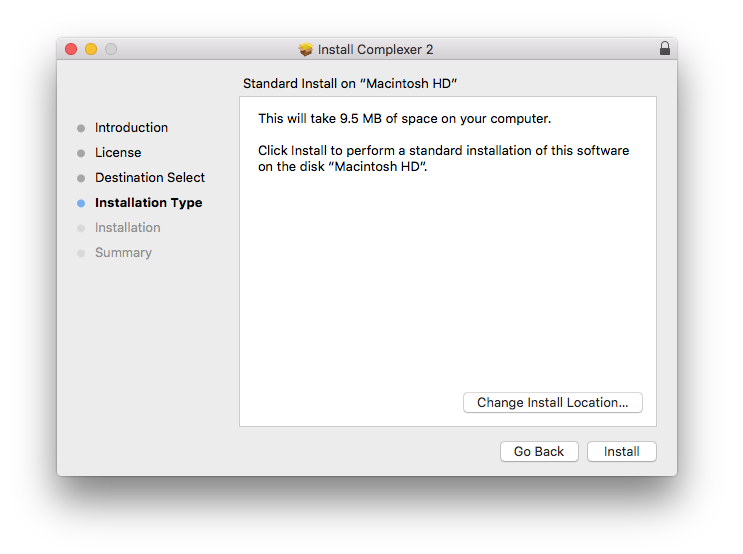Click the bullet dot next to License
Image resolution: width=743 pixels, height=554 pixels.
(x=81, y=153)
